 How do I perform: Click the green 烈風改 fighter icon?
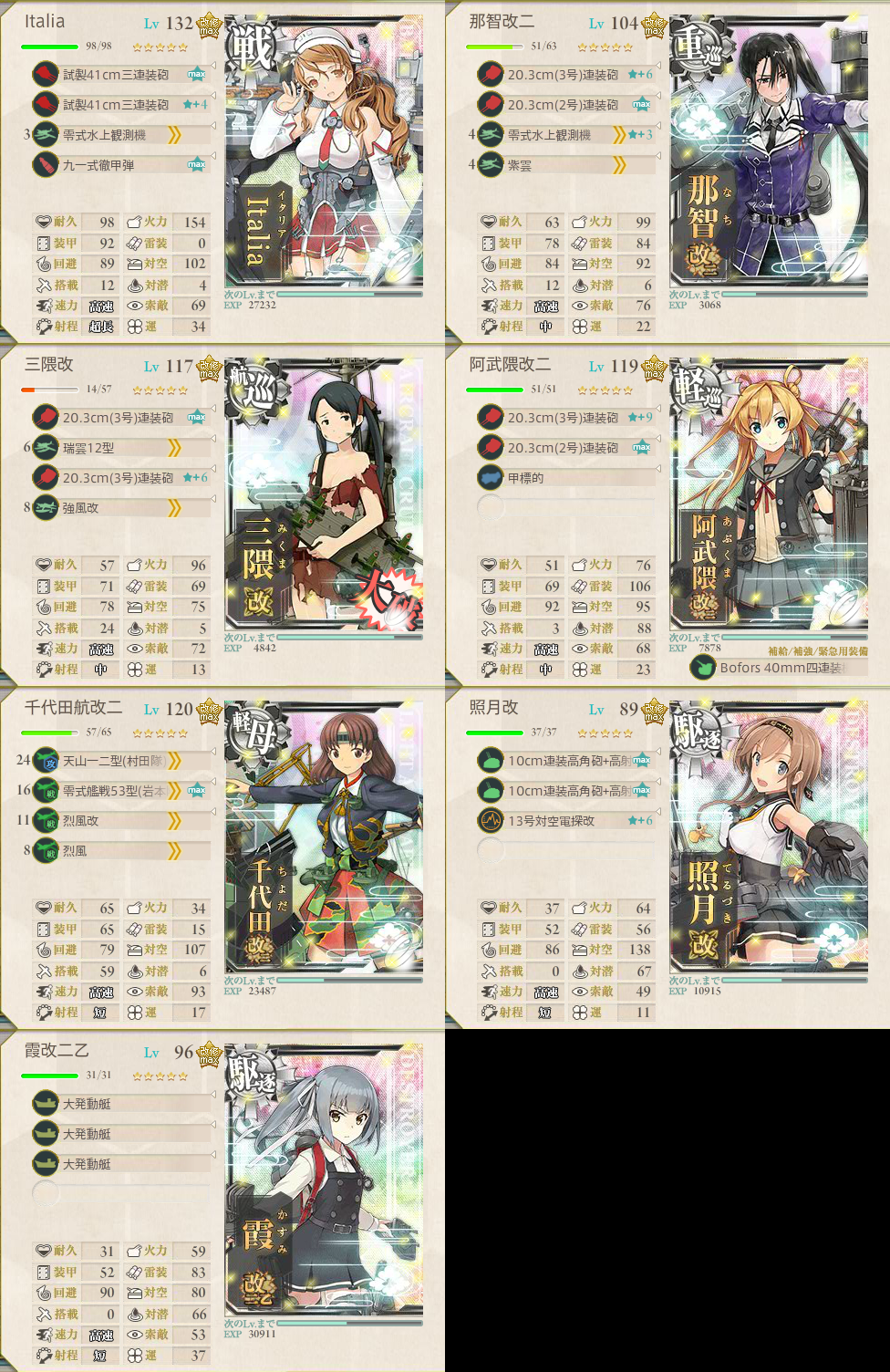46,820
